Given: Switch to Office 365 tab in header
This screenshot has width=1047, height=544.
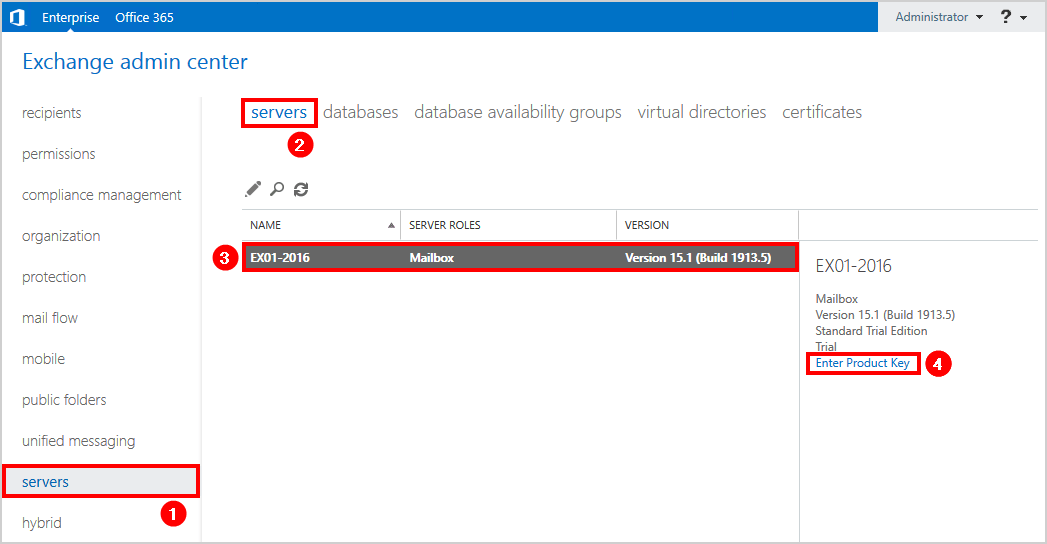Looking at the screenshot, I should 144,17.
